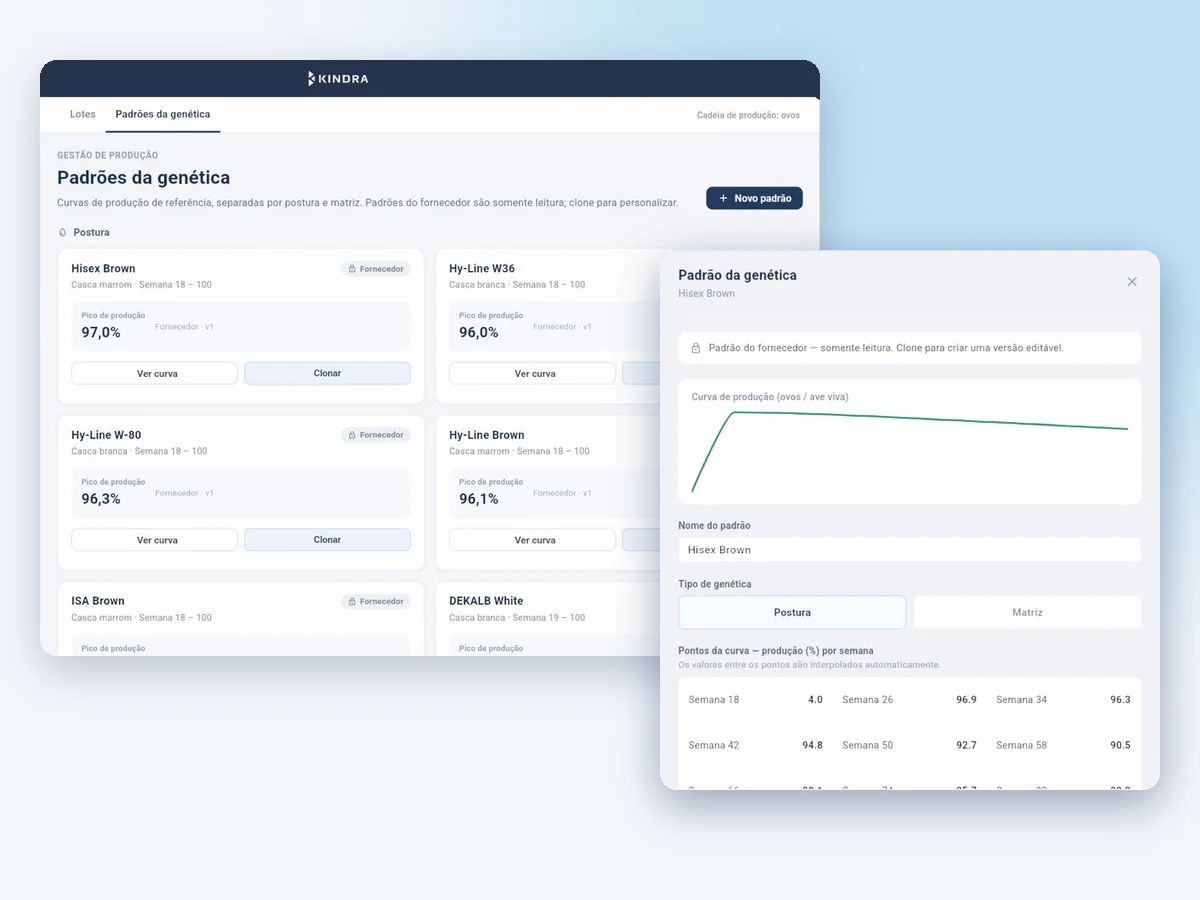This screenshot has height=900, width=1200.
Task: Close the Padrão da genética dialog
Action: pyautogui.click(x=1132, y=282)
